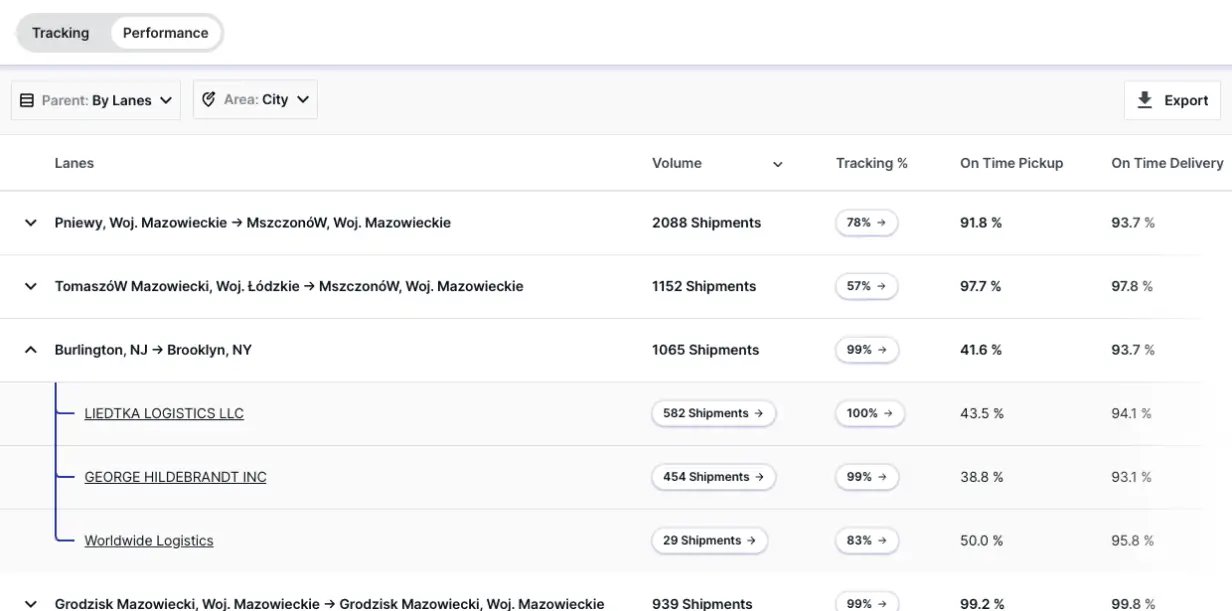Viewport: 1232px width, 611px height.
Task: Click the 78% tracking badge
Action: [x=866, y=223]
